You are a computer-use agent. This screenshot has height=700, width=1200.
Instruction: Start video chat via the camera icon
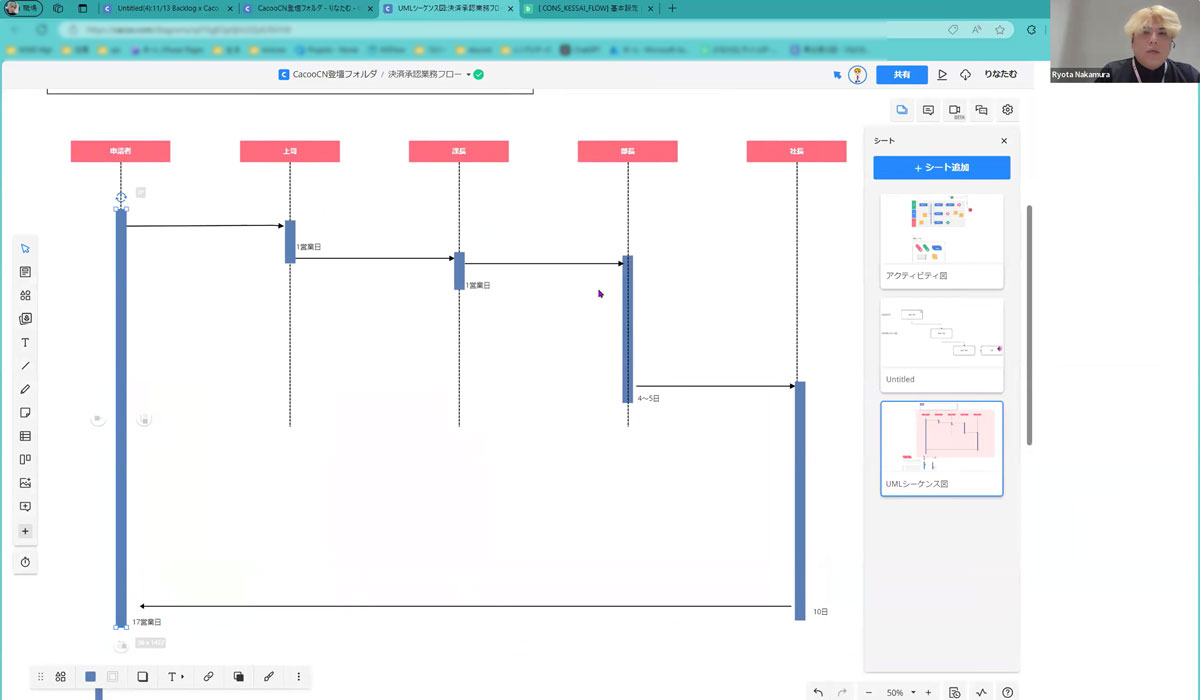(955, 110)
